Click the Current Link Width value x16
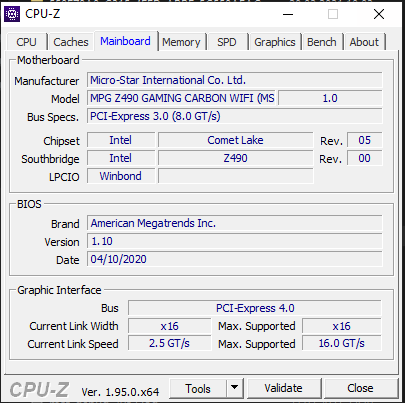Screen dimensions: 405x403 [169, 326]
